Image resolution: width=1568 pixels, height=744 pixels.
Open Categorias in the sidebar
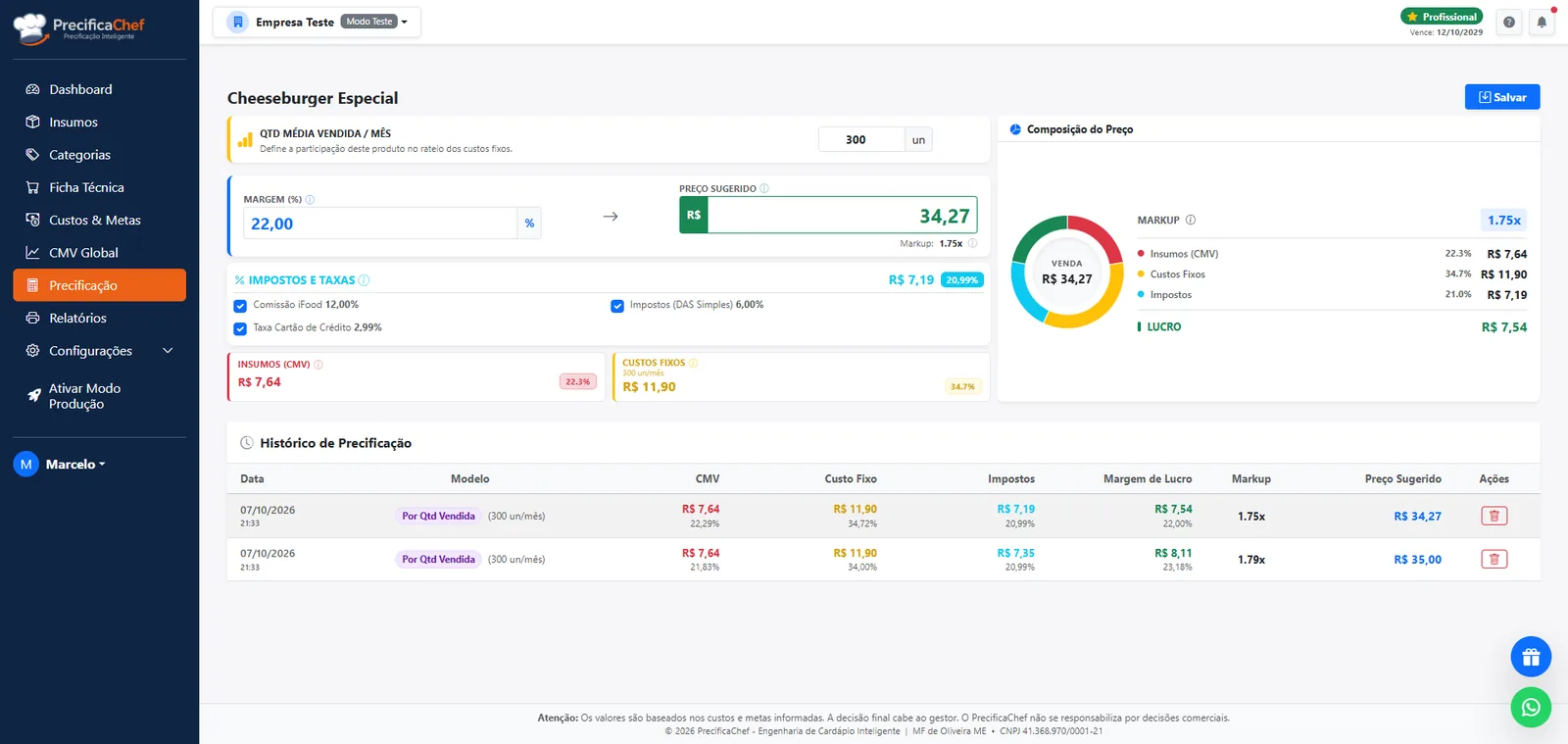99,155
